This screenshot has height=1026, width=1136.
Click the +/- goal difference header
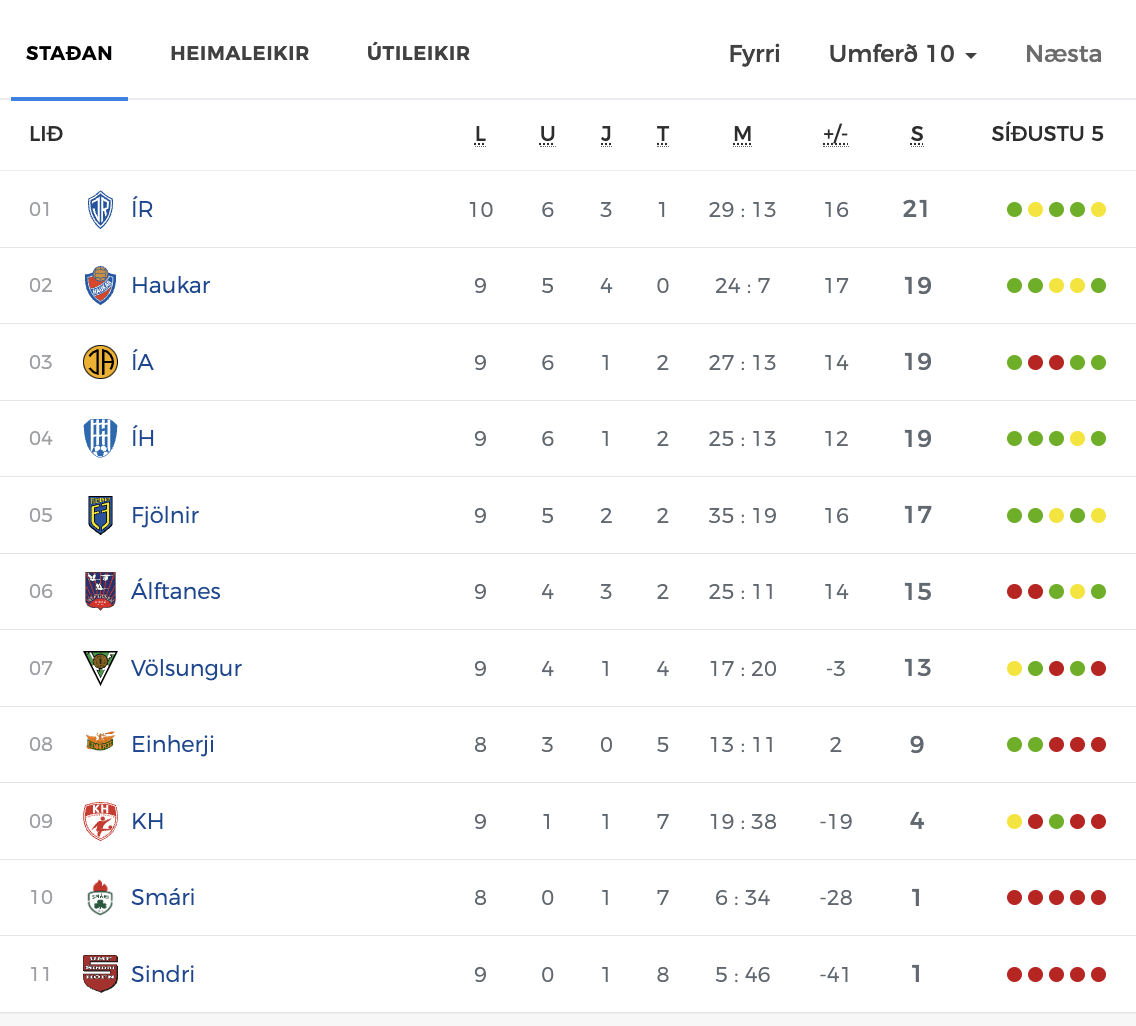pos(835,135)
